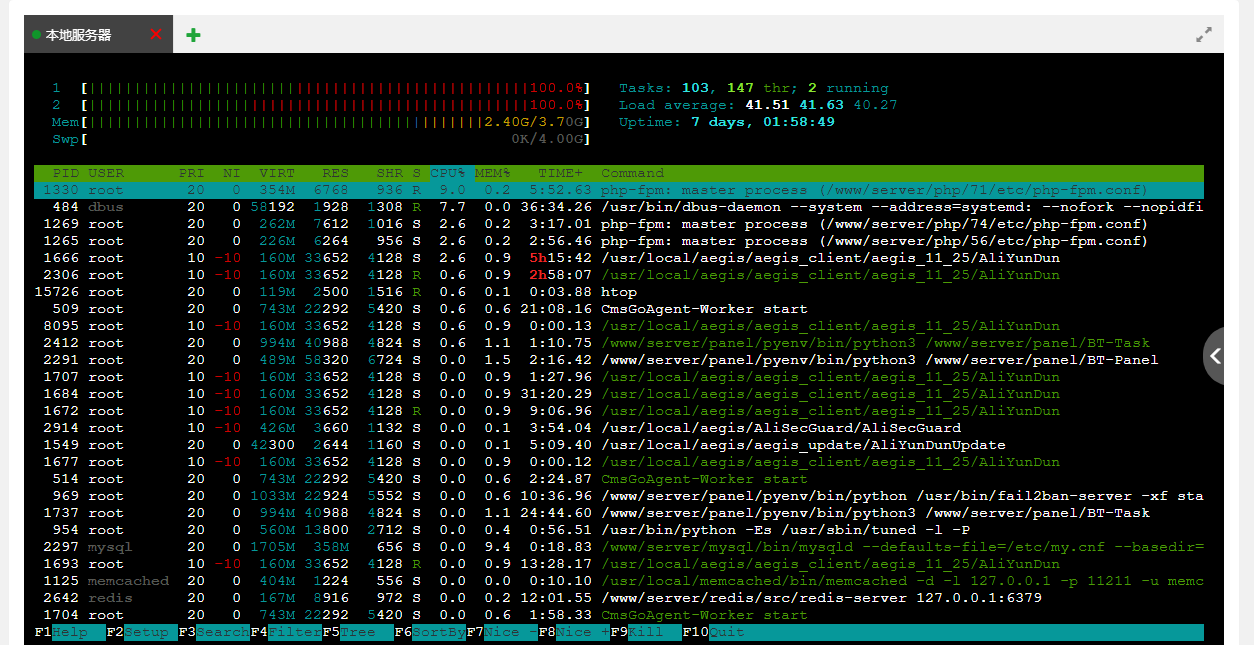Select the AliYunDun row with PID 1666

[x=619, y=258]
